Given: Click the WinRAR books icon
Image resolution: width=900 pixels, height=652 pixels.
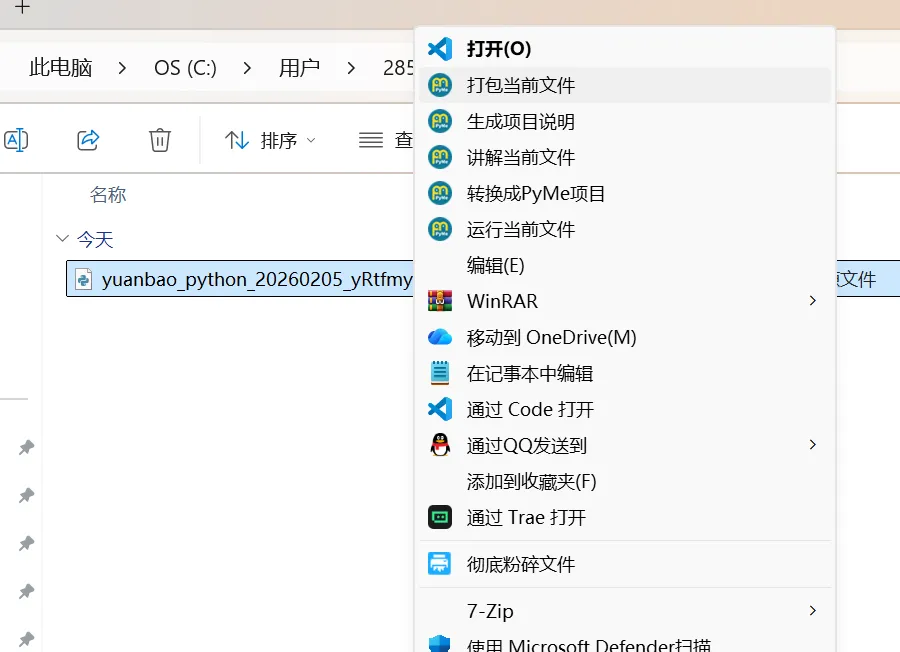Looking at the screenshot, I should coord(440,301).
